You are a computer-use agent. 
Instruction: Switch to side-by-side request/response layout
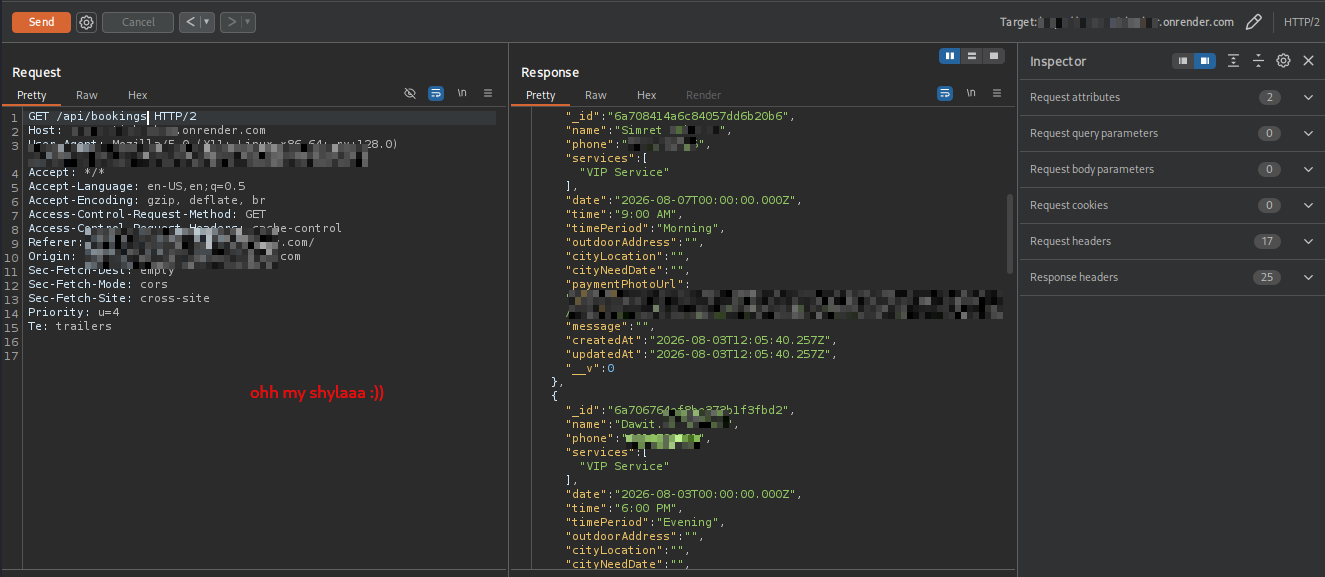click(x=950, y=56)
